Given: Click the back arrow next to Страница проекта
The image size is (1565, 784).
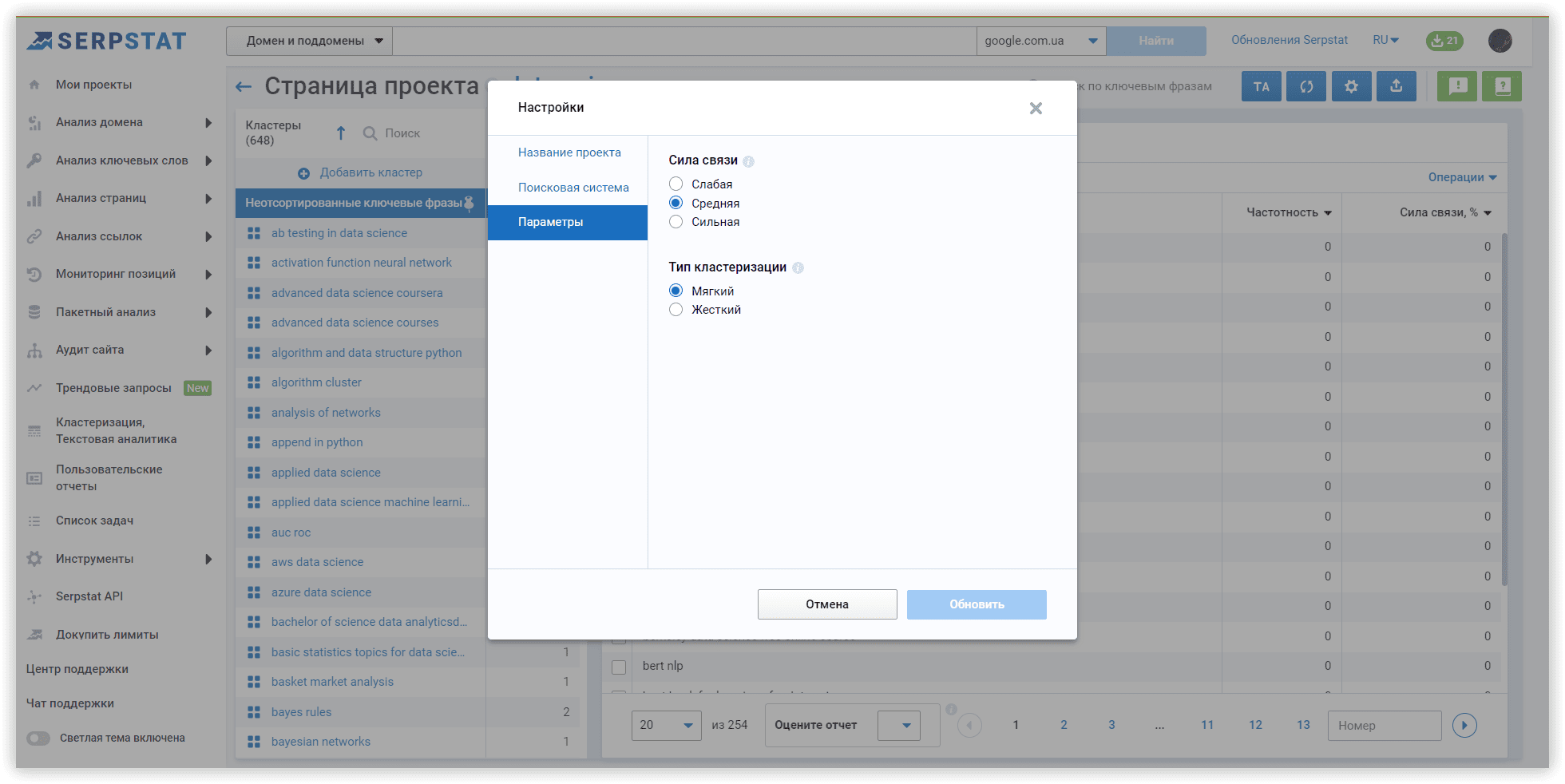Looking at the screenshot, I should 244,86.
